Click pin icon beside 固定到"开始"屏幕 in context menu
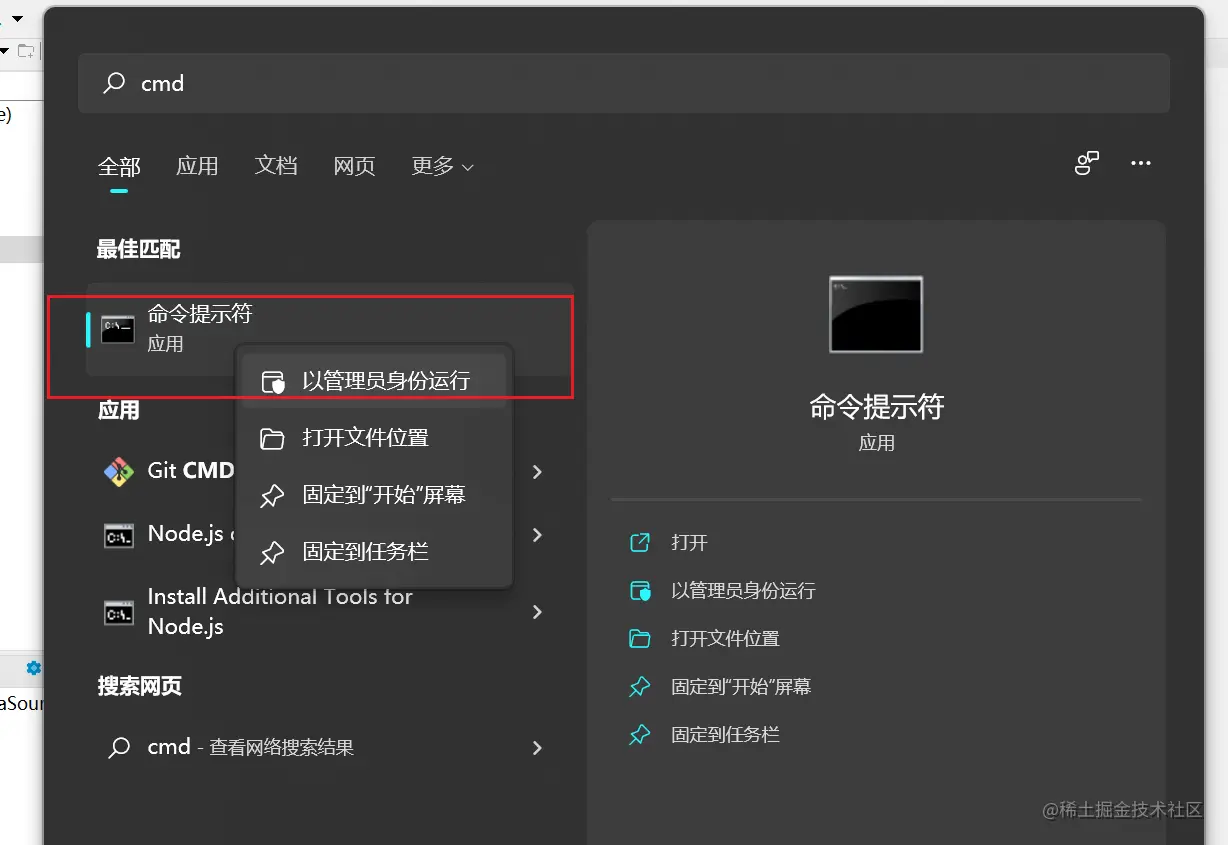 (272, 496)
